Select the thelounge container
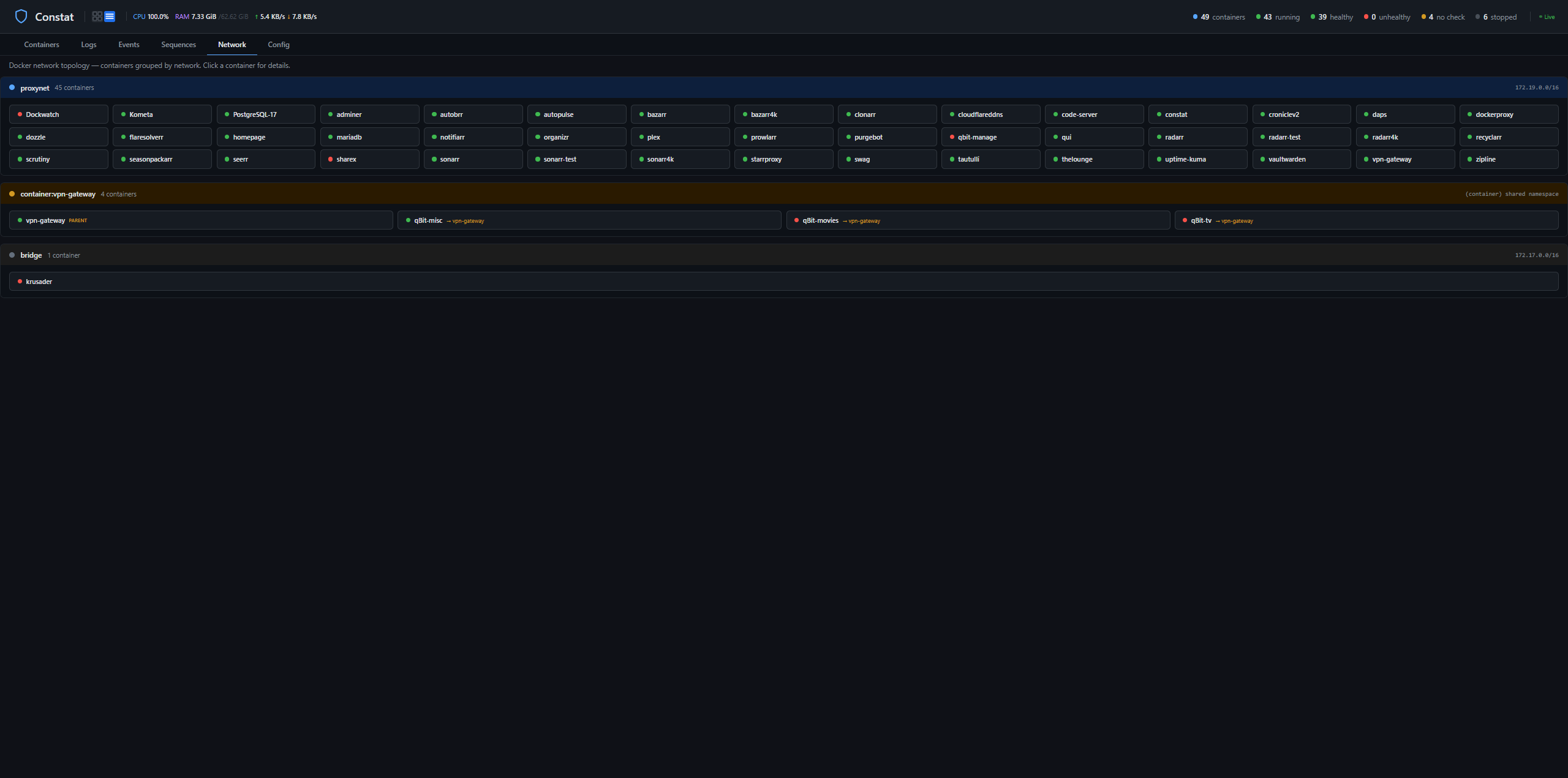The image size is (1568, 778). coord(1094,159)
